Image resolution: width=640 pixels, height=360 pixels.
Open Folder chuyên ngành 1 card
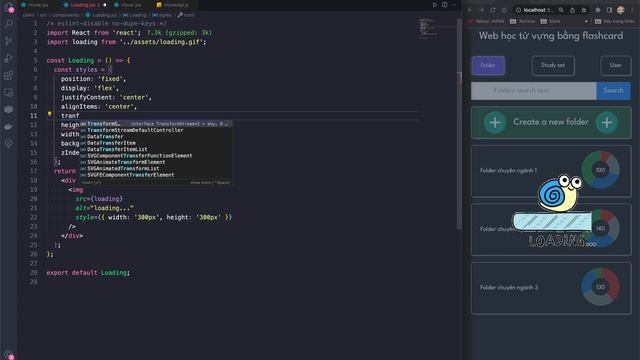tap(551, 171)
